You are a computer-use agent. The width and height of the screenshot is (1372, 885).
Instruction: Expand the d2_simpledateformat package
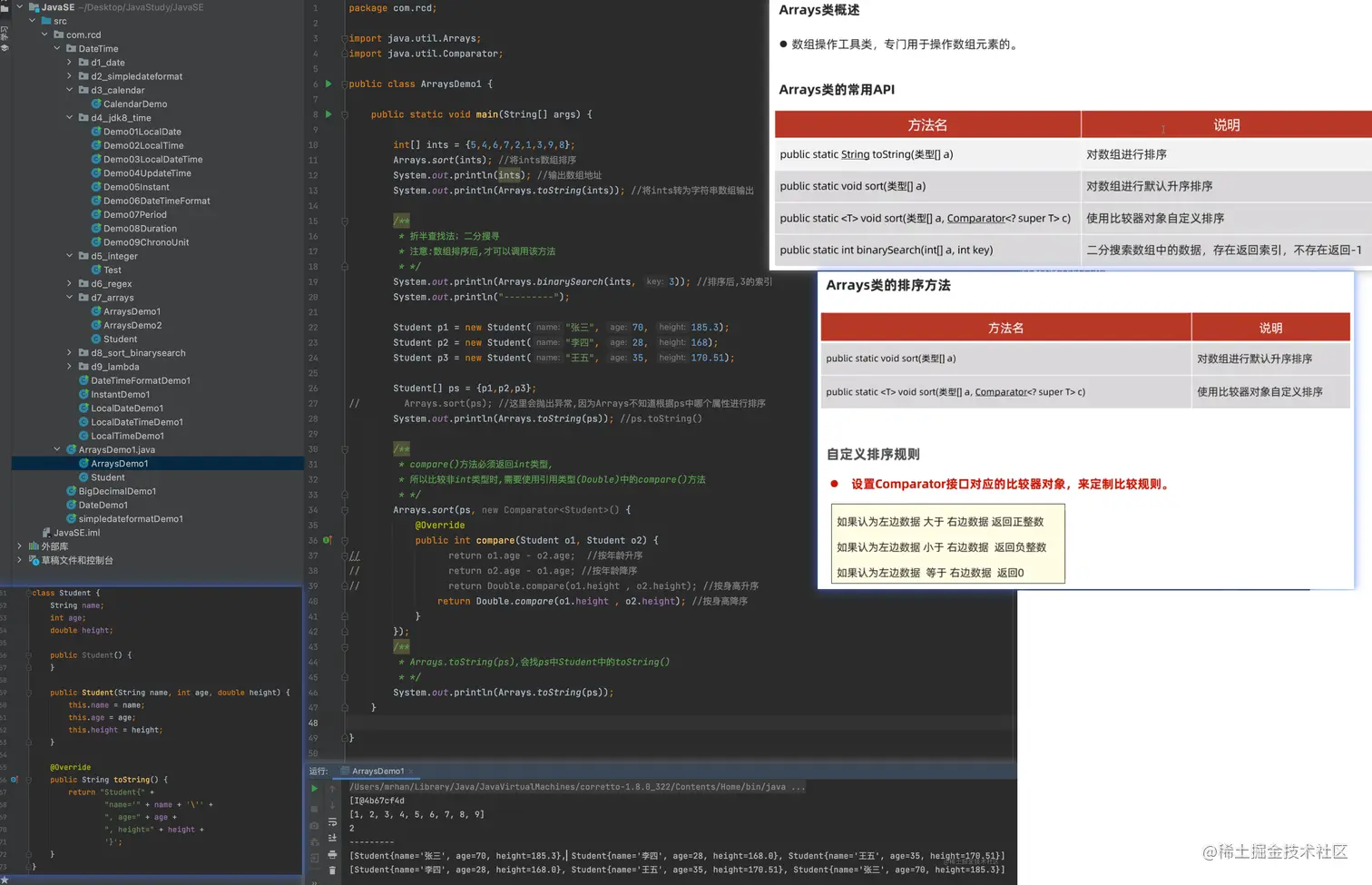pyautogui.click(x=70, y=76)
